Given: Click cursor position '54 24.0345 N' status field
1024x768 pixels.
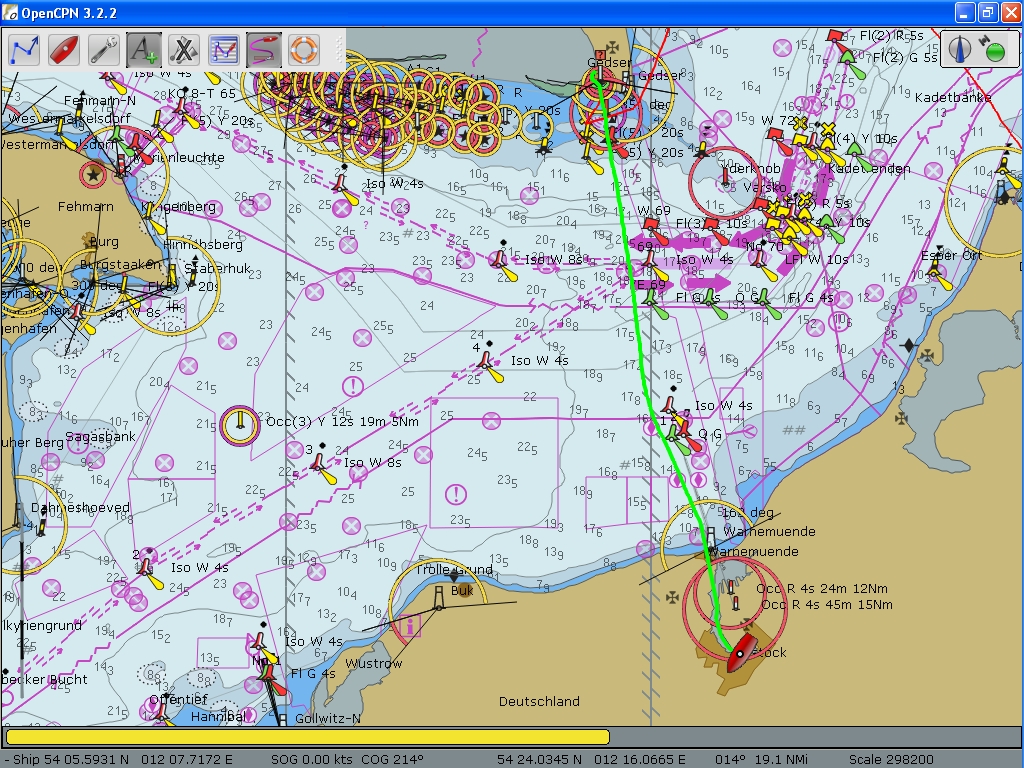Looking at the screenshot, I should coord(539,760).
